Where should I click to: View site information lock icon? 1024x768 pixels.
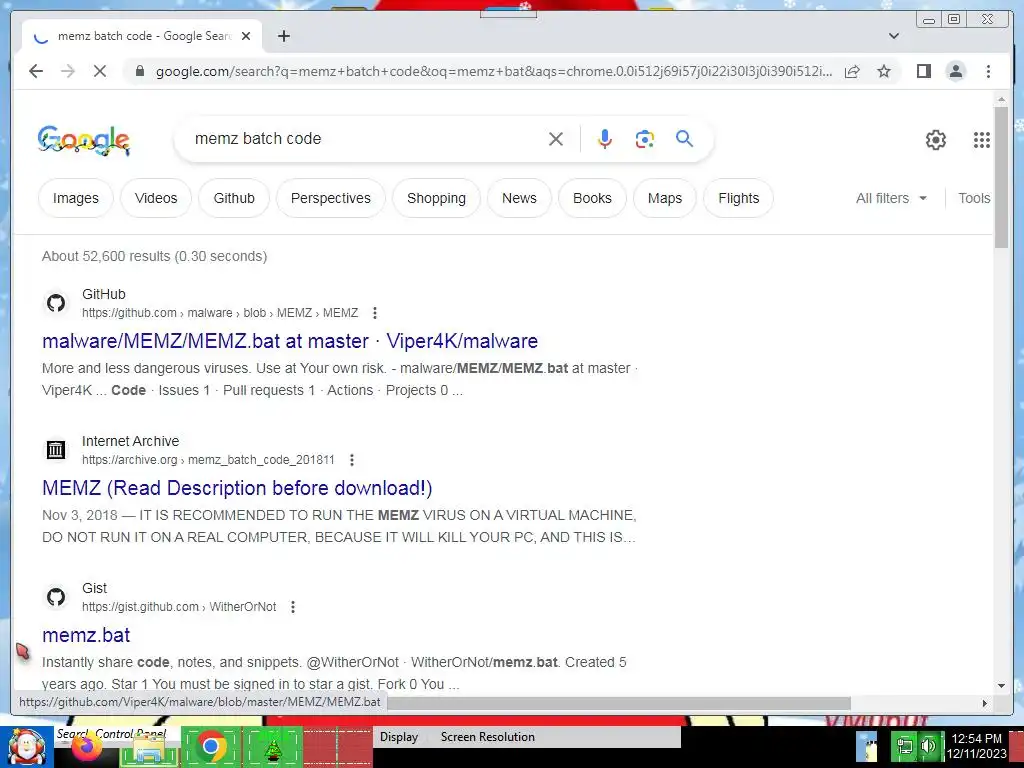pyautogui.click(x=139, y=71)
